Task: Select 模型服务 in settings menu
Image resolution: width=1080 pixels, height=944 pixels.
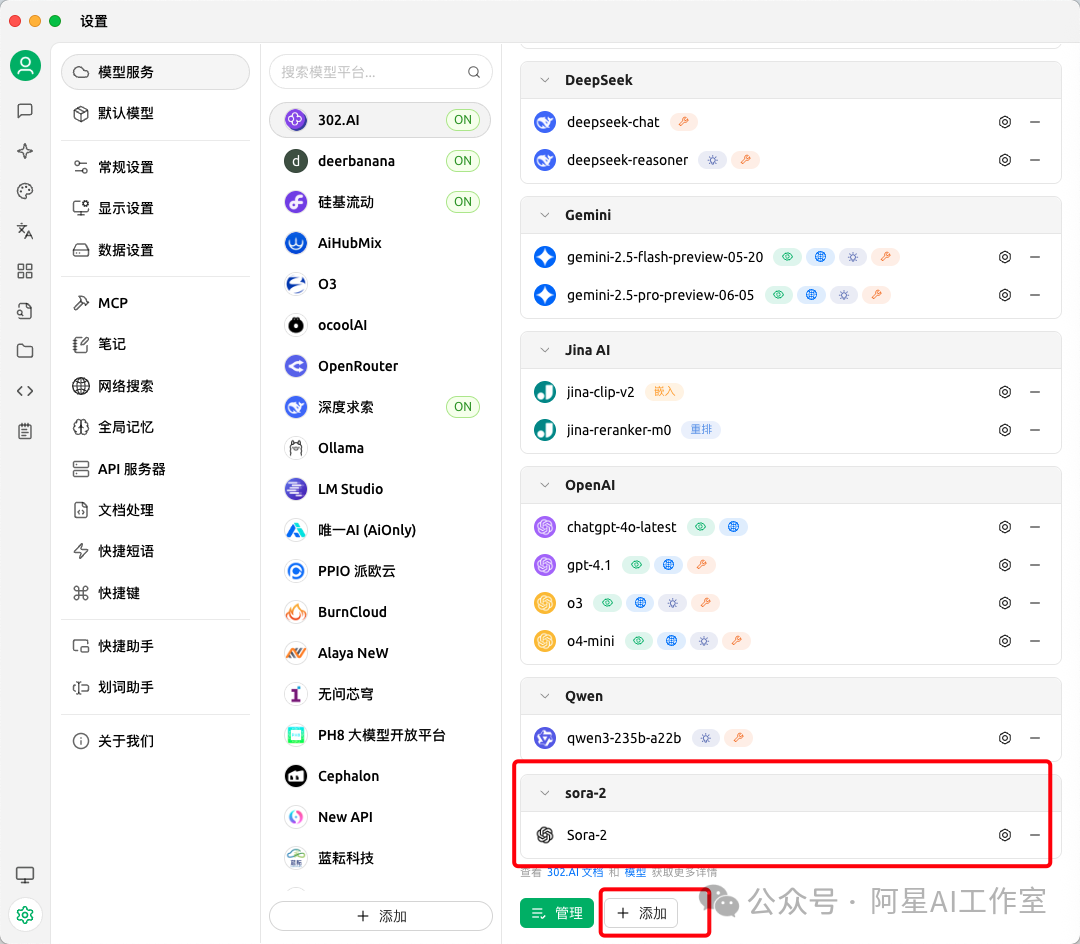Action: click(156, 72)
